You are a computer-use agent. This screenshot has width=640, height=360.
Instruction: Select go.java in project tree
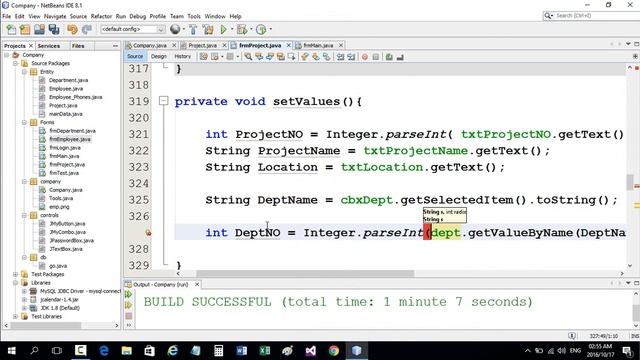pyautogui.click(x=58, y=266)
